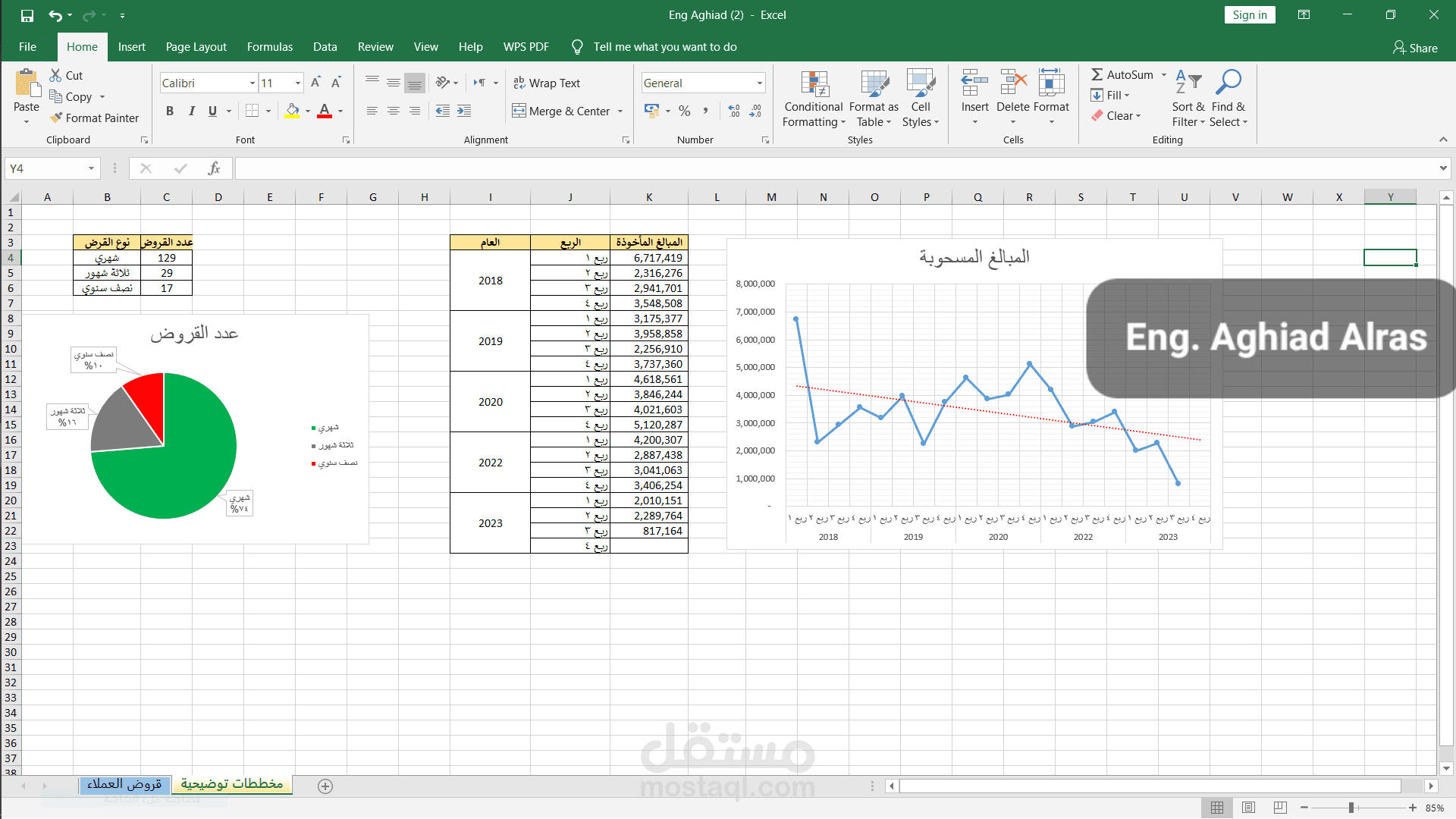The height and width of the screenshot is (819, 1456).
Task: Click the Share button
Action: (x=1415, y=48)
